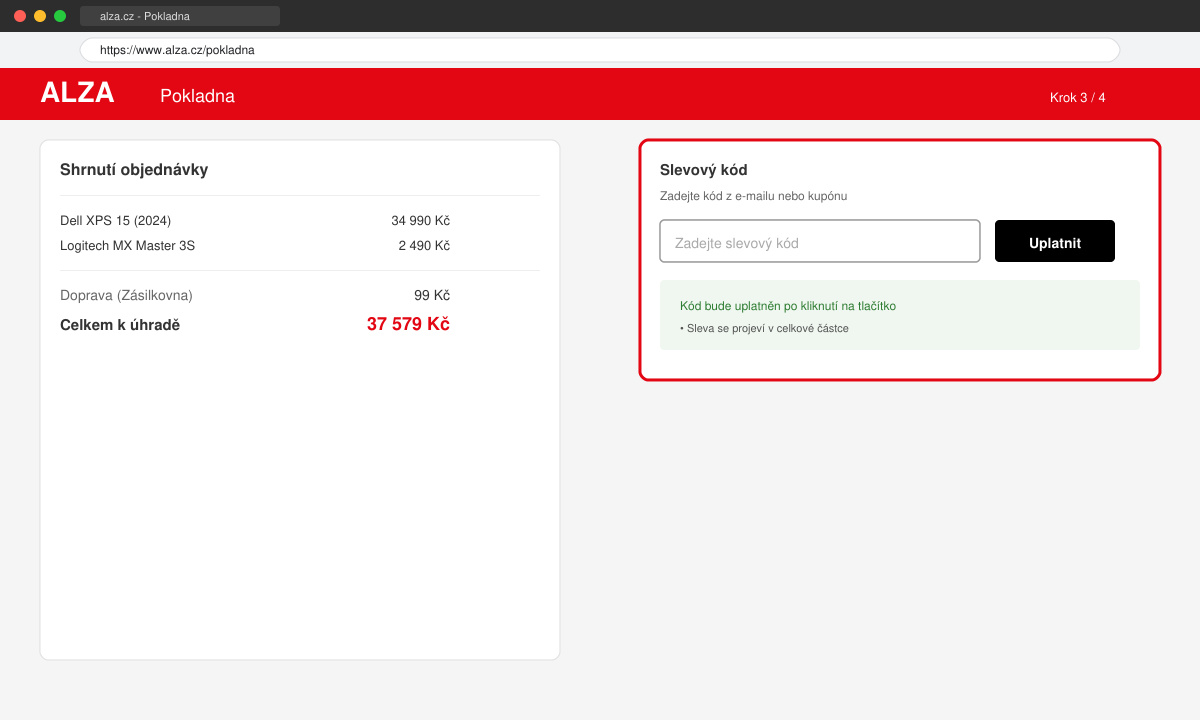Click the Zadejte kód z e-mailu hint text
Image resolution: width=1200 pixels, height=720 pixels.
(753, 196)
